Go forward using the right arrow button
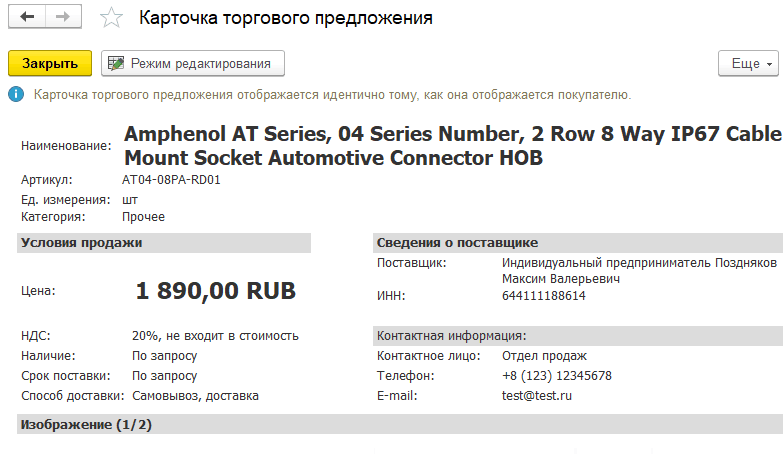 coord(62,18)
